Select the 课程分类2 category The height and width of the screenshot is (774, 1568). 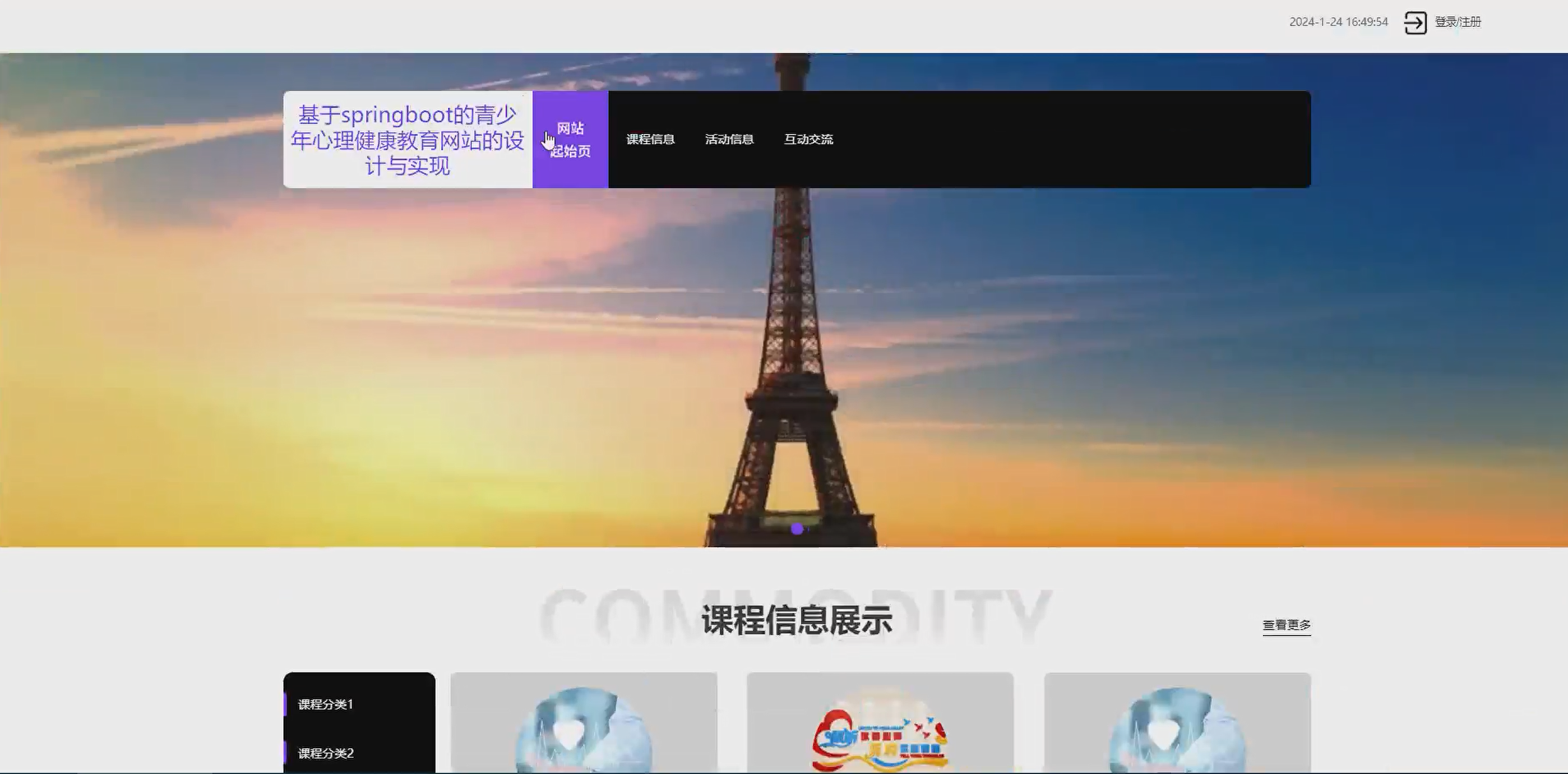pos(326,753)
